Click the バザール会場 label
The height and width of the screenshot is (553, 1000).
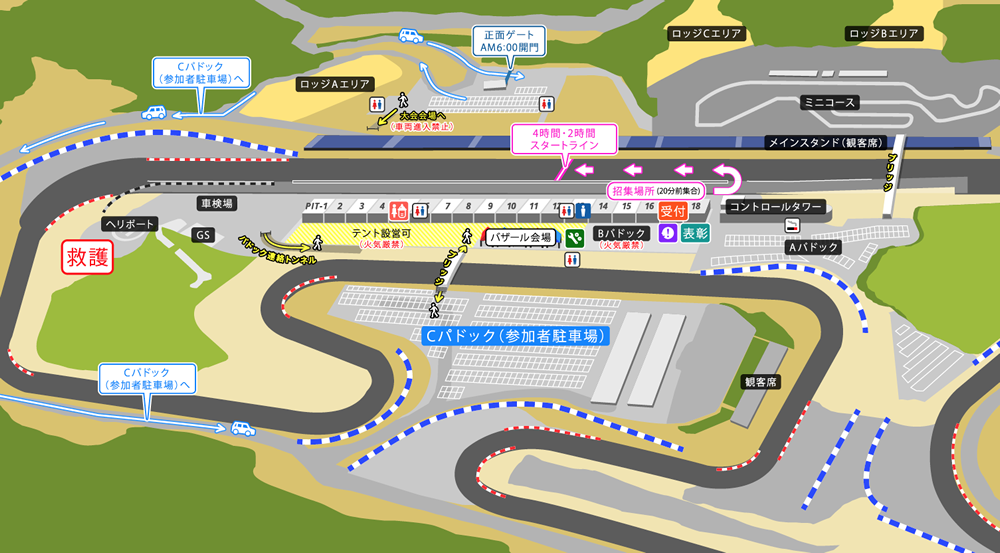[x=520, y=238]
